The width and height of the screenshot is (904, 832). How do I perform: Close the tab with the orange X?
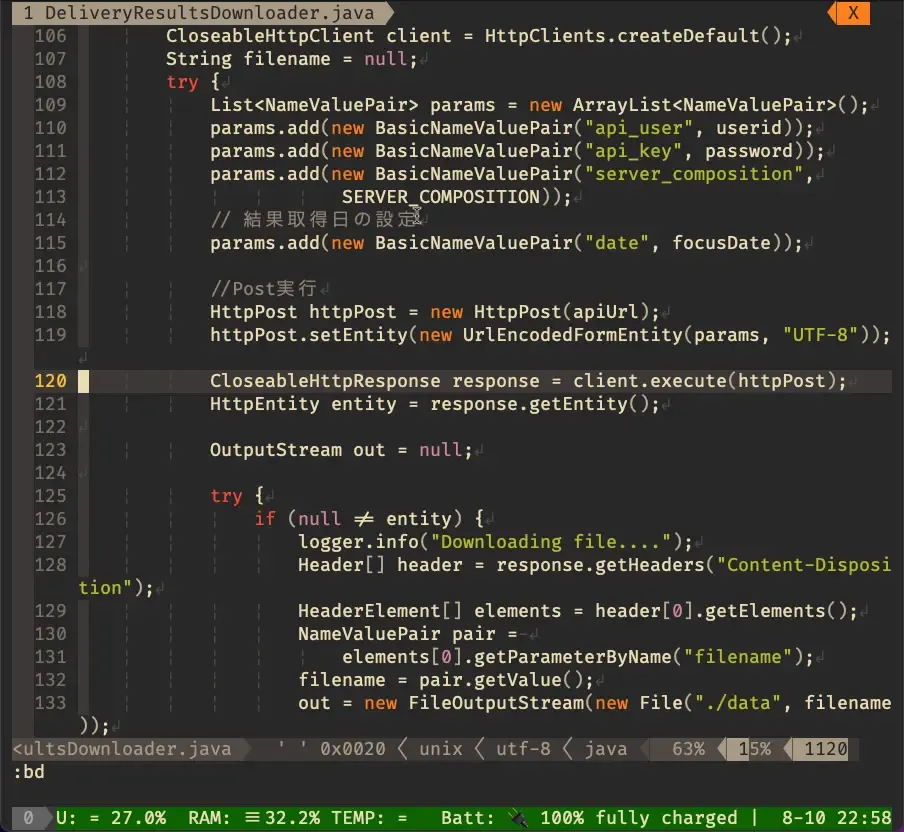pyautogui.click(x=852, y=13)
